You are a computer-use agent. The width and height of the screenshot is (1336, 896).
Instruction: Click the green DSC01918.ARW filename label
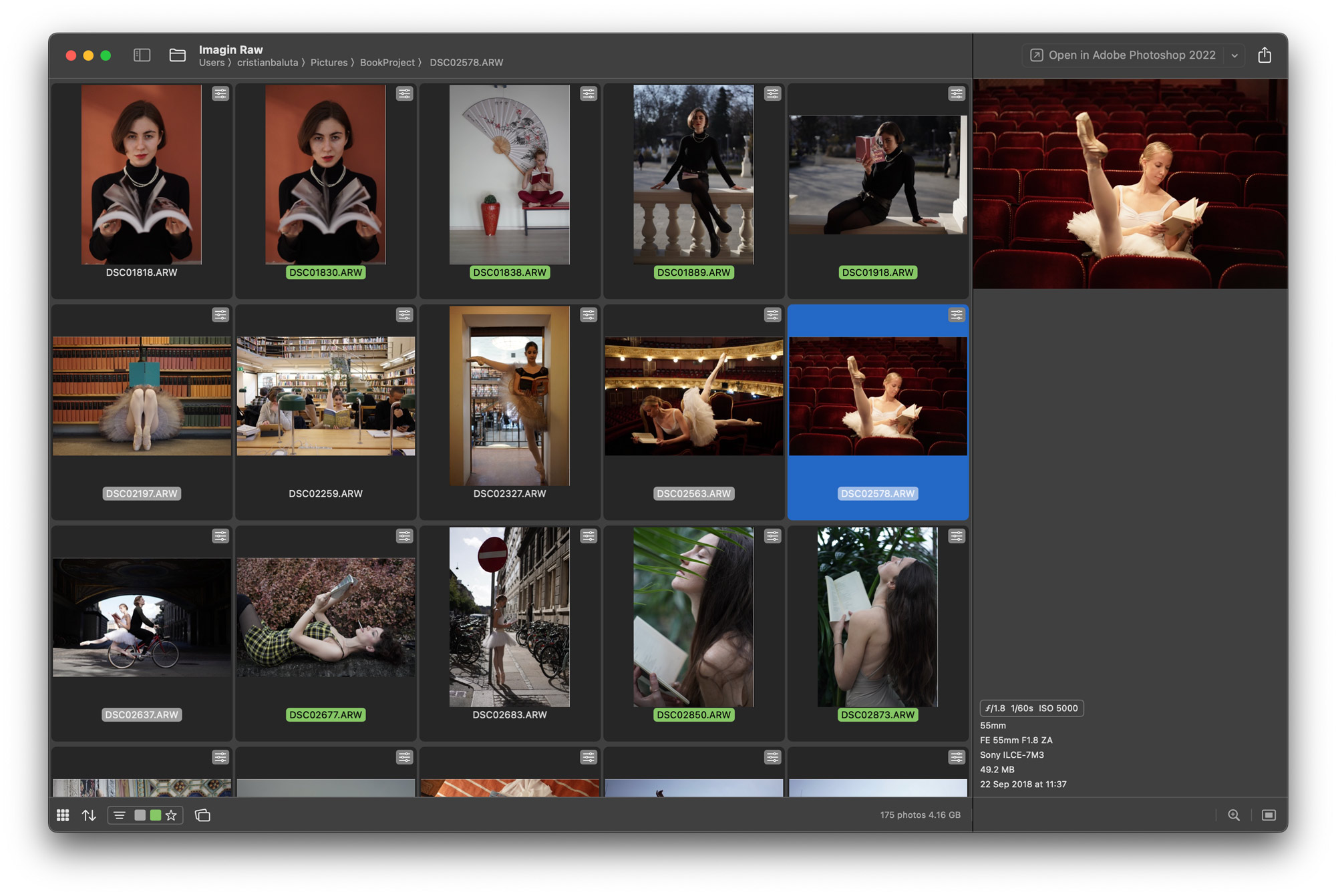pyautogui.click(x=878, y=272)
